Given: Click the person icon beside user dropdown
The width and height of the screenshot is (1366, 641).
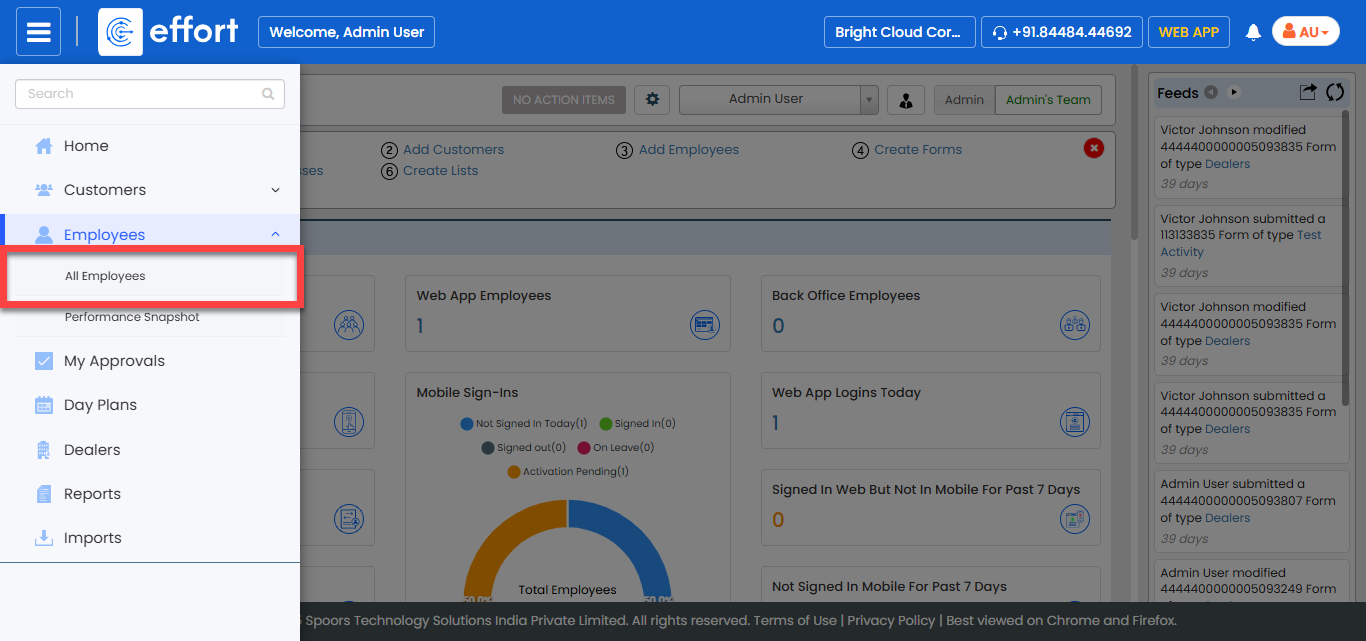Looking at the screenshot, I should pyautogui.click(x=905, y=100).
